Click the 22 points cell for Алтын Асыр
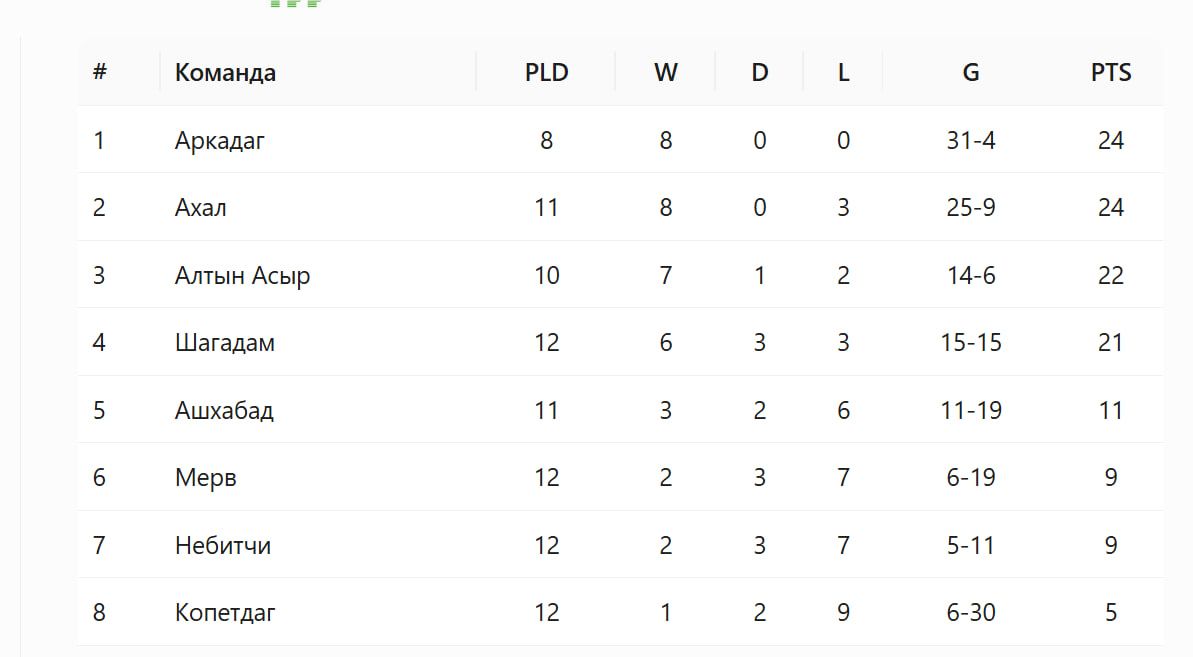 pyautogui.click(x=1111, y=275)
